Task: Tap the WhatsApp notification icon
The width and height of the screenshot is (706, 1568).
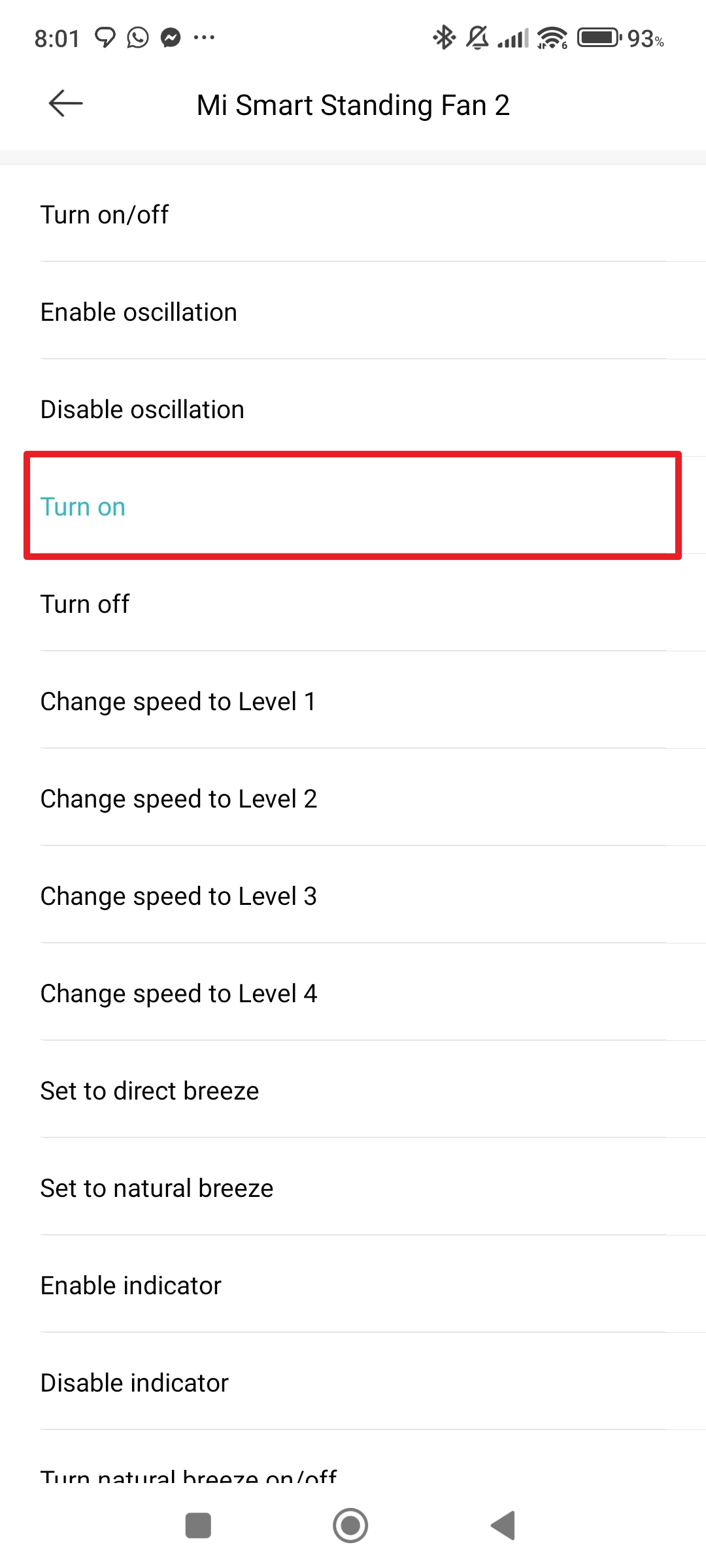Action: [x=138, y=38]
